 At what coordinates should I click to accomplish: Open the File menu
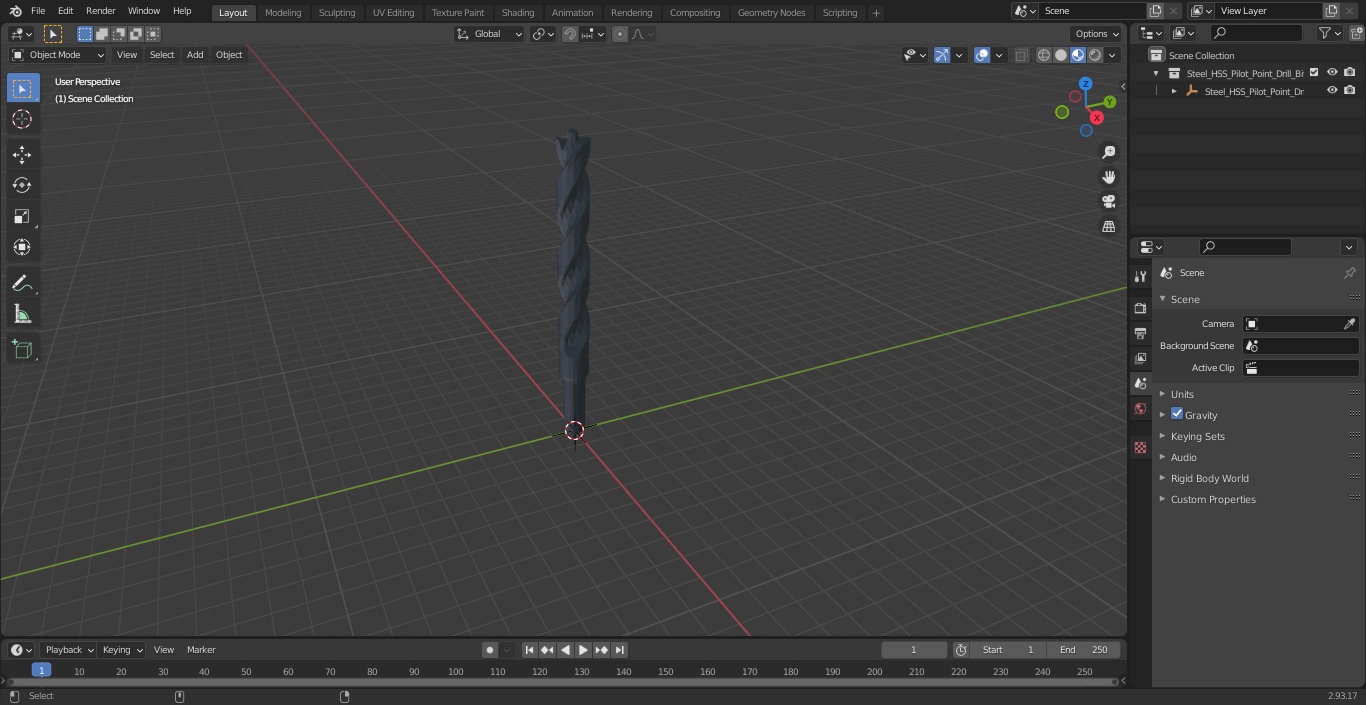click(x=38, y=11)
